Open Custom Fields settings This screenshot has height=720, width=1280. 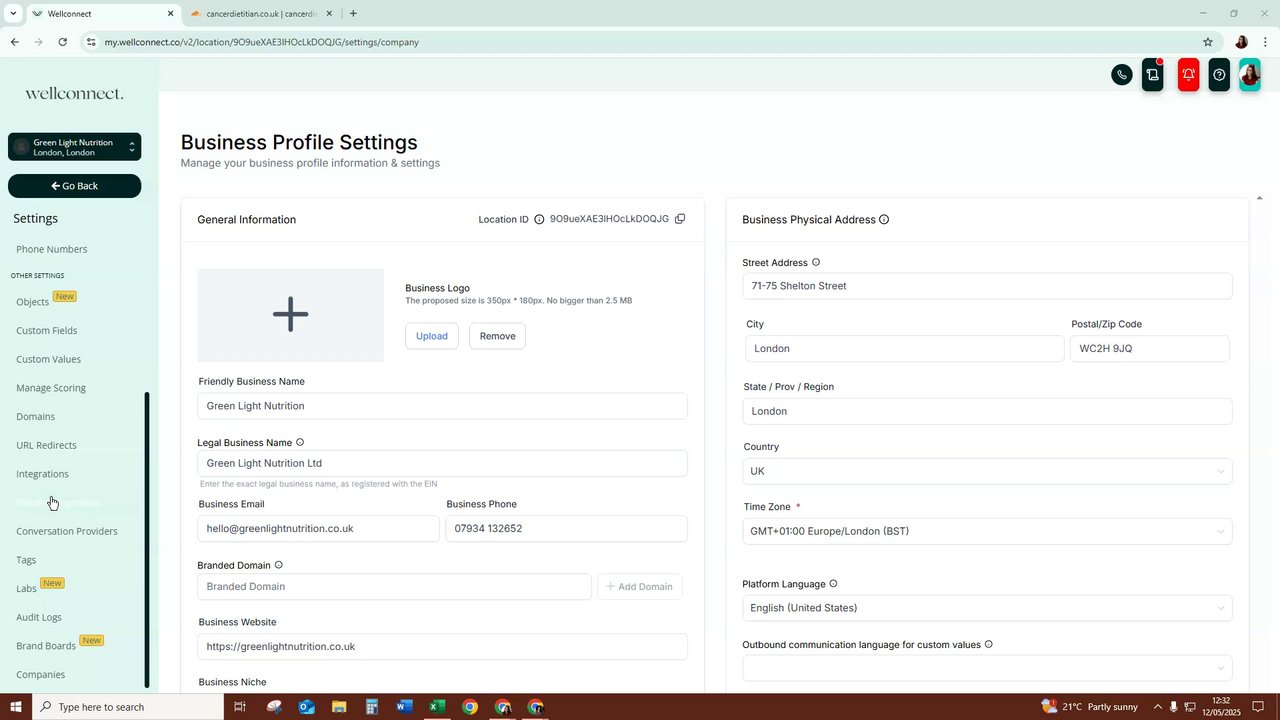(x=47, y=330)
